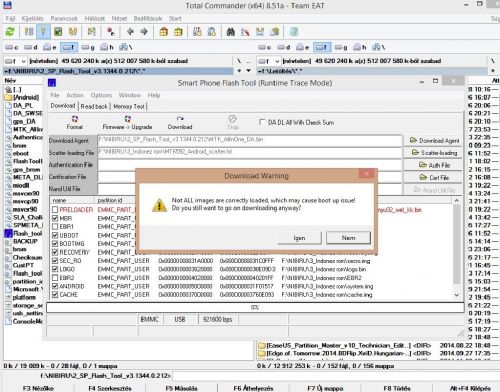500x392 pixels.
Task: Click the Flash_tool executable icon in left panel
Action: [x=8, y=233]
